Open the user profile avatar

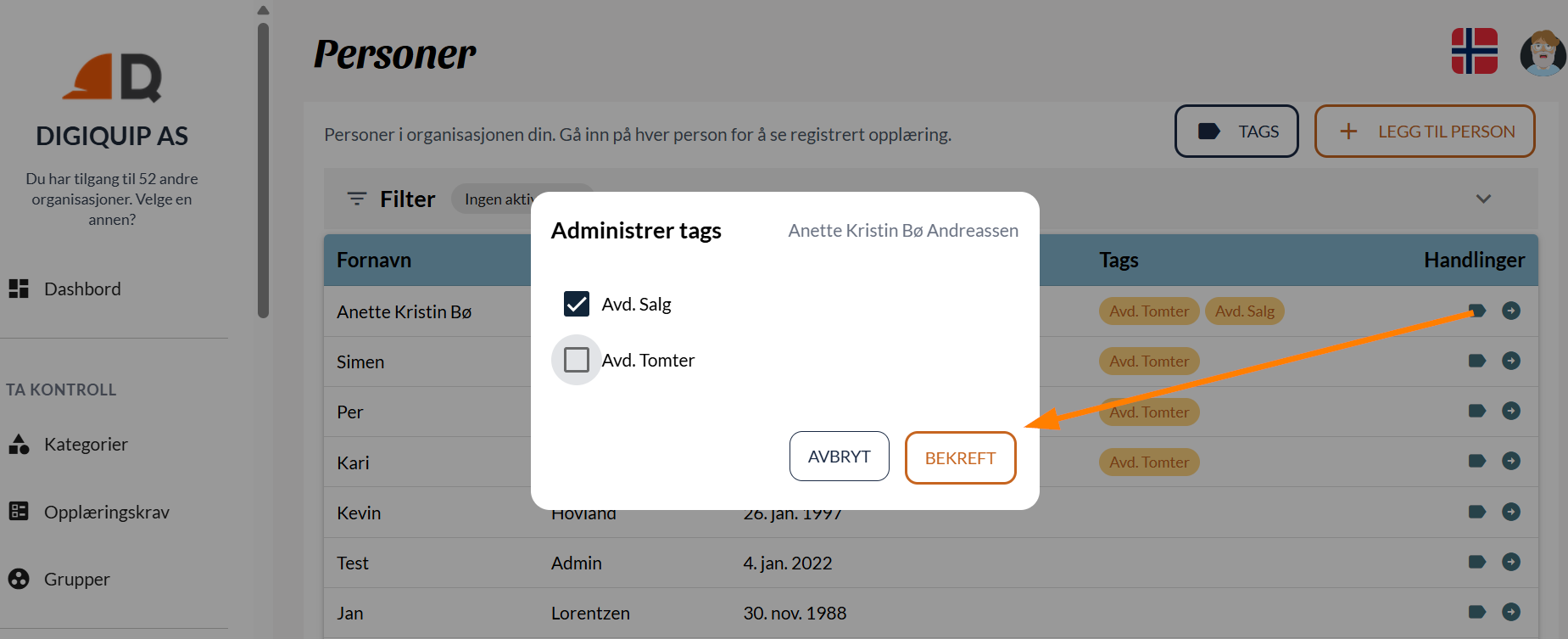[1544, 53]
